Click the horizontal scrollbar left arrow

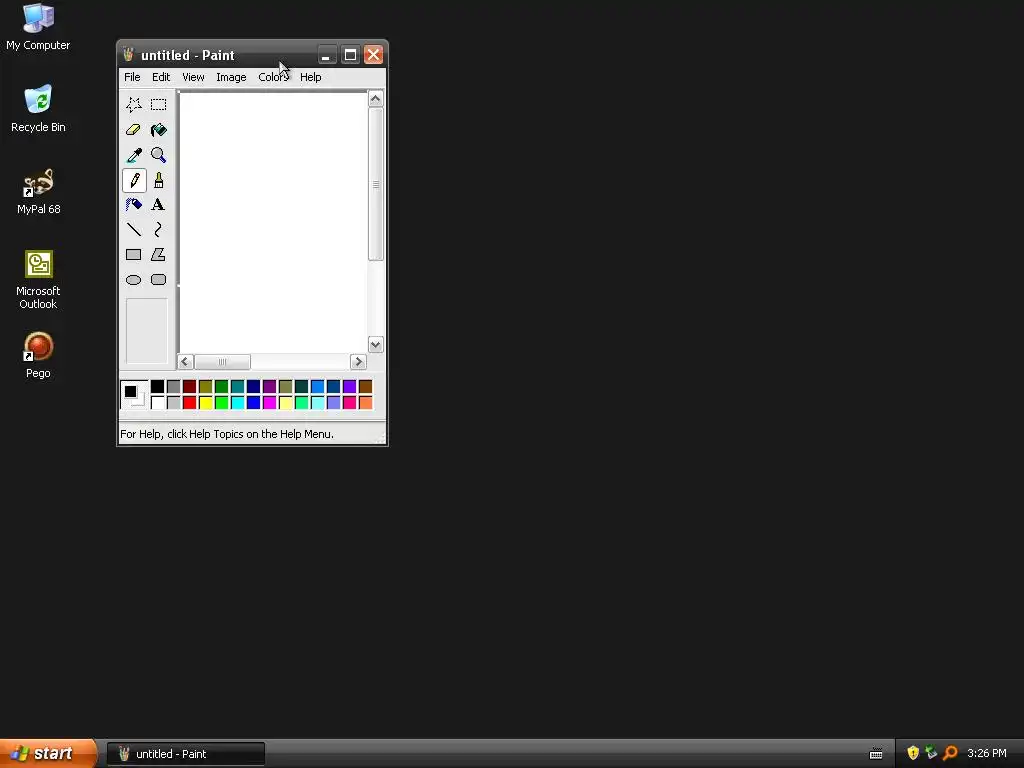[x=185, y=362]
